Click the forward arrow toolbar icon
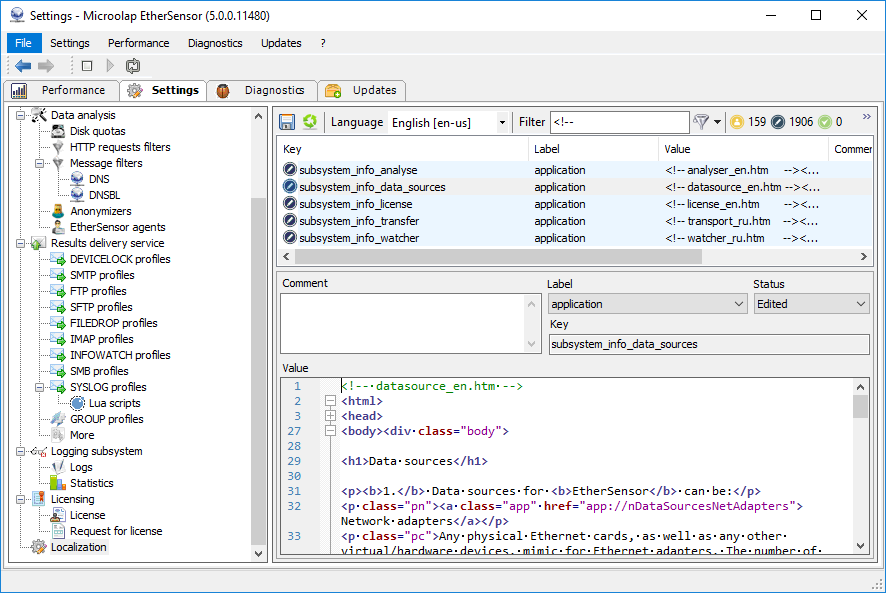The image size is (886, 593). point(46,66)
